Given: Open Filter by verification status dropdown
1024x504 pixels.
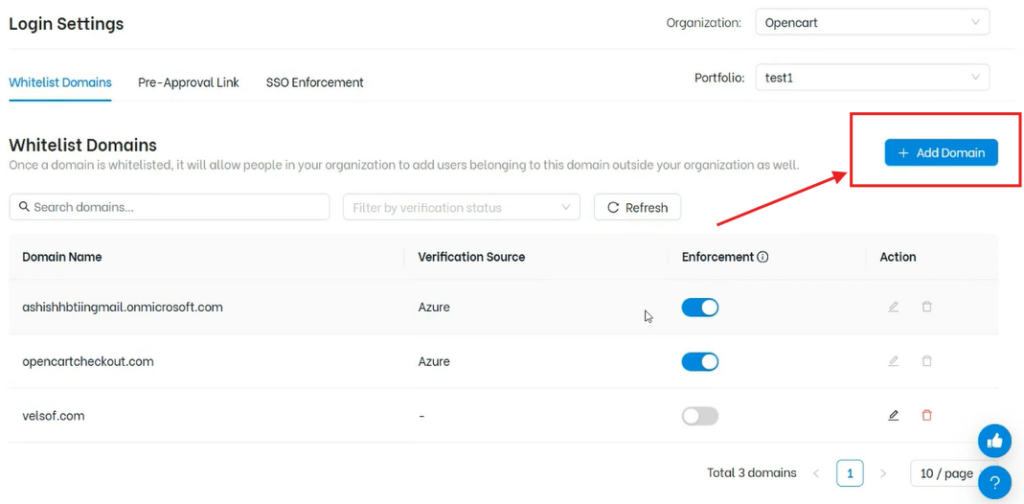Looking at the screenshot, I should (x=461, y=207).
